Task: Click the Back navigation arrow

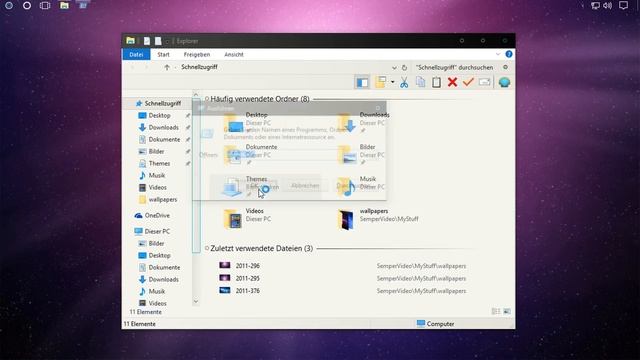Action: tap(132, 67)
